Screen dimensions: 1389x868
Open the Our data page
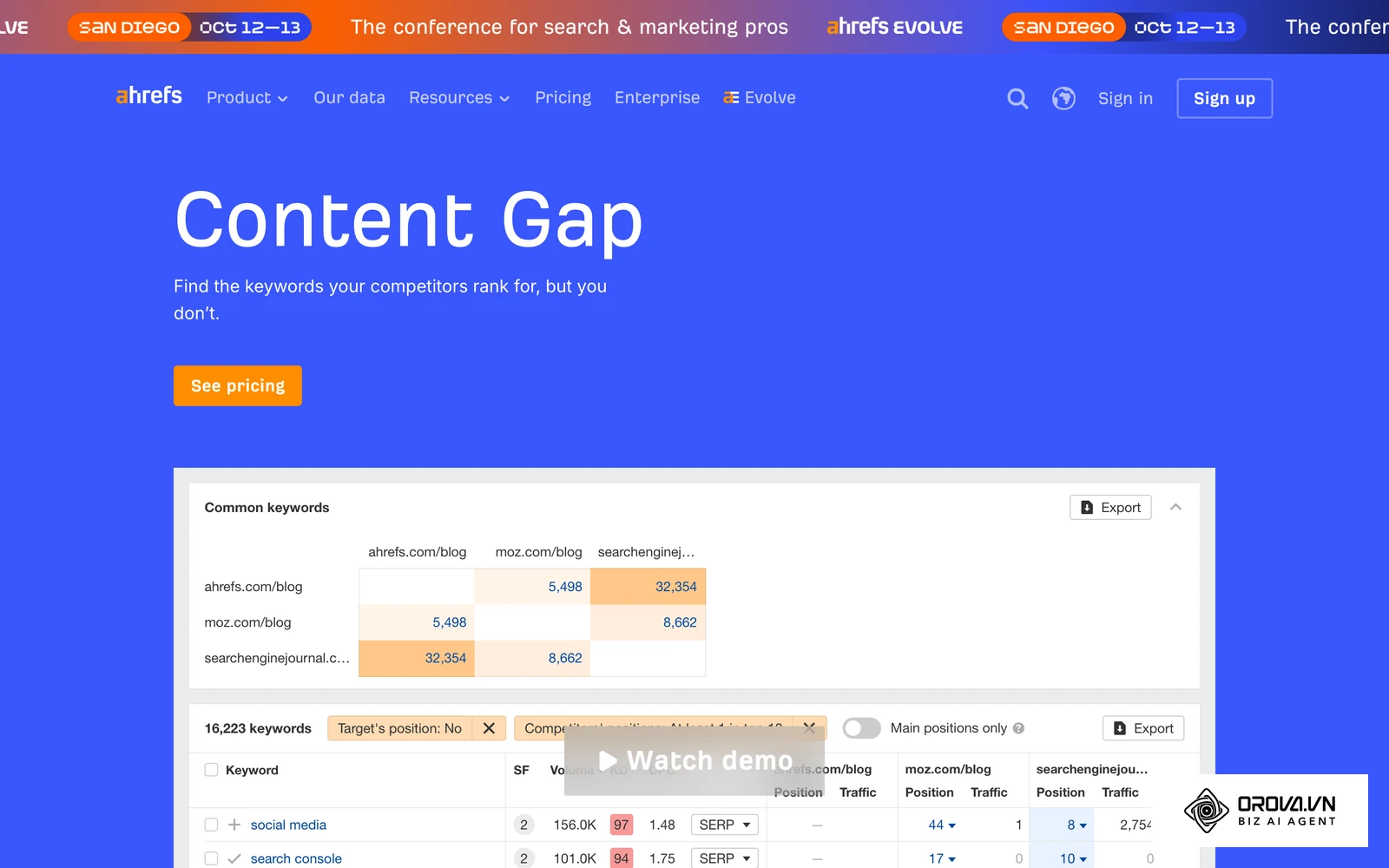349,98
